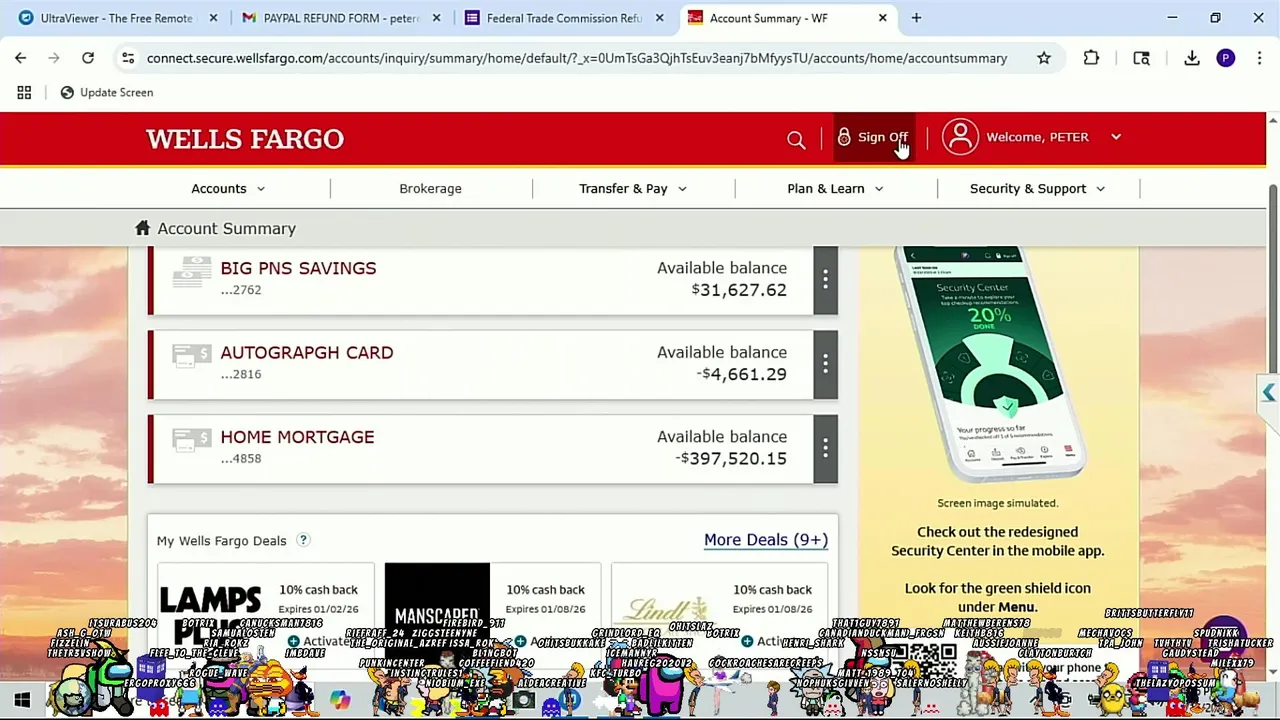Image resolution: width=1280 pixels, height=720 pixels.
Task: Click the card account icon next to AUTOGRAPGH CARD
Action: [191, 355]
